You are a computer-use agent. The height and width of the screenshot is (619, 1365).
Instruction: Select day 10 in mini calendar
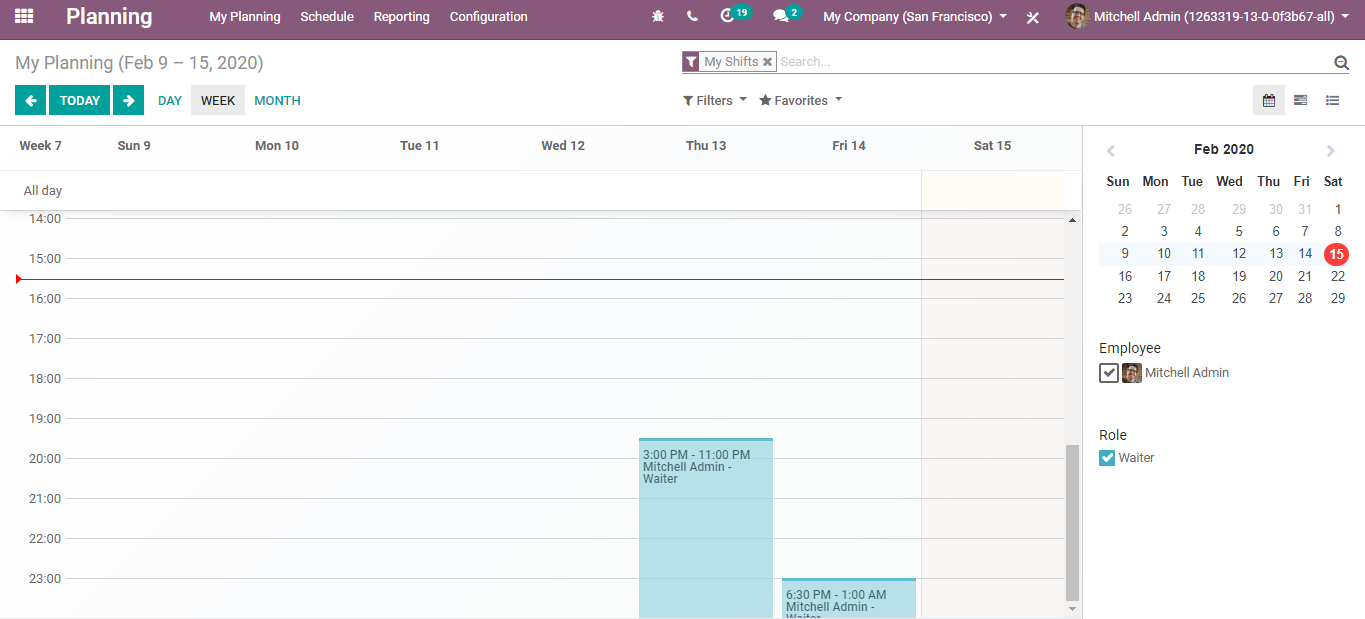click(x=1164, y=254)
